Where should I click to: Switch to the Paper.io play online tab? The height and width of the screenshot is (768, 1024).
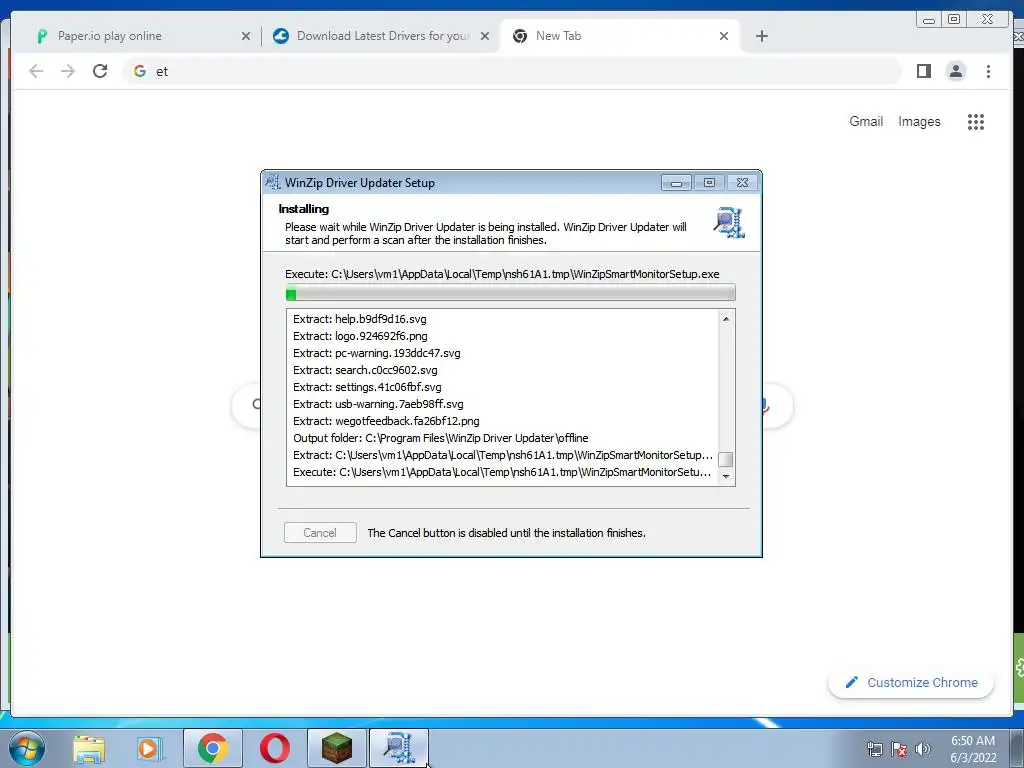[x=140, y=36]
